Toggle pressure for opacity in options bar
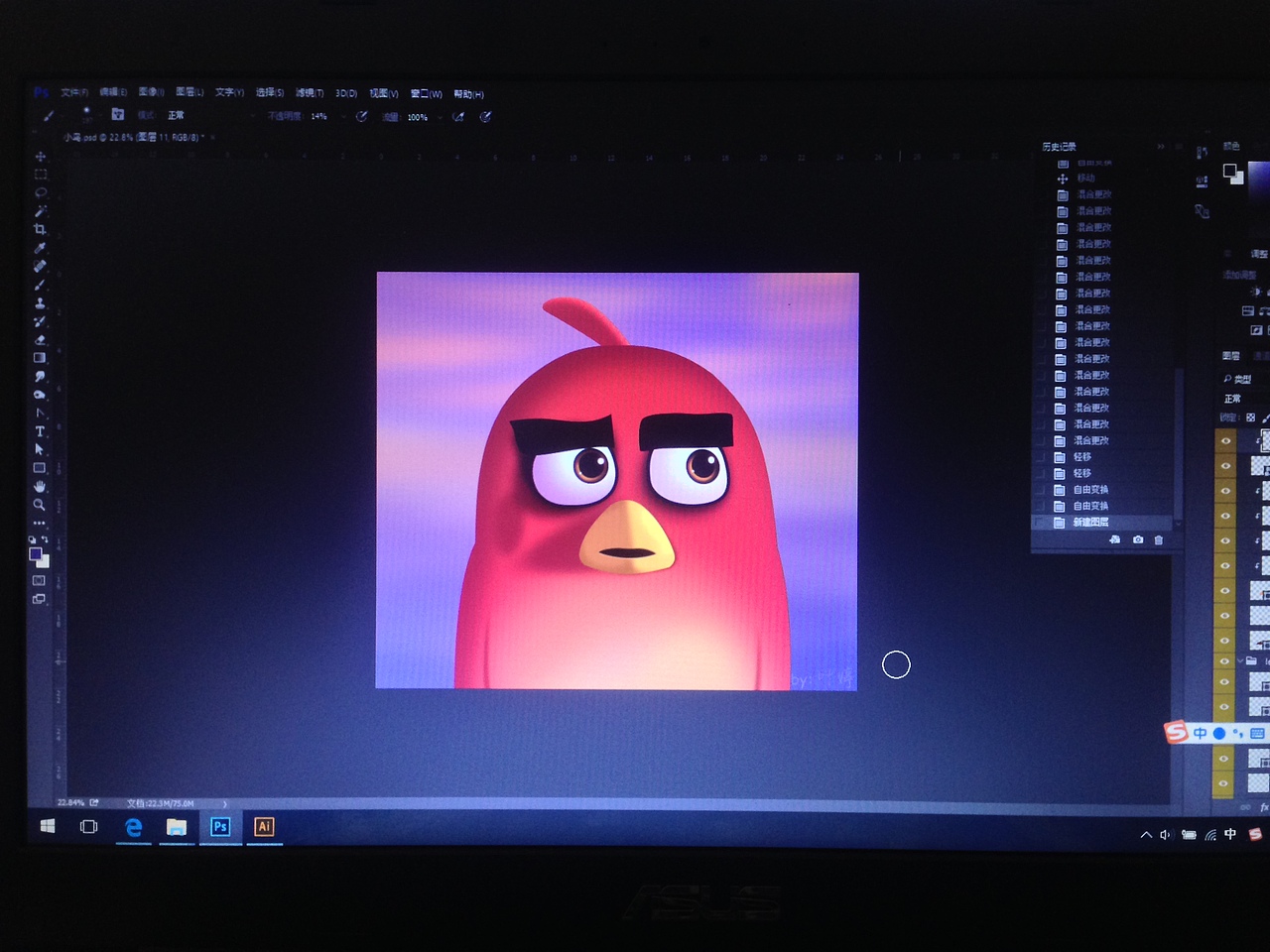The height and width of the screenshot is (952, 1270). pyautogui.click(x=362, y=116)
